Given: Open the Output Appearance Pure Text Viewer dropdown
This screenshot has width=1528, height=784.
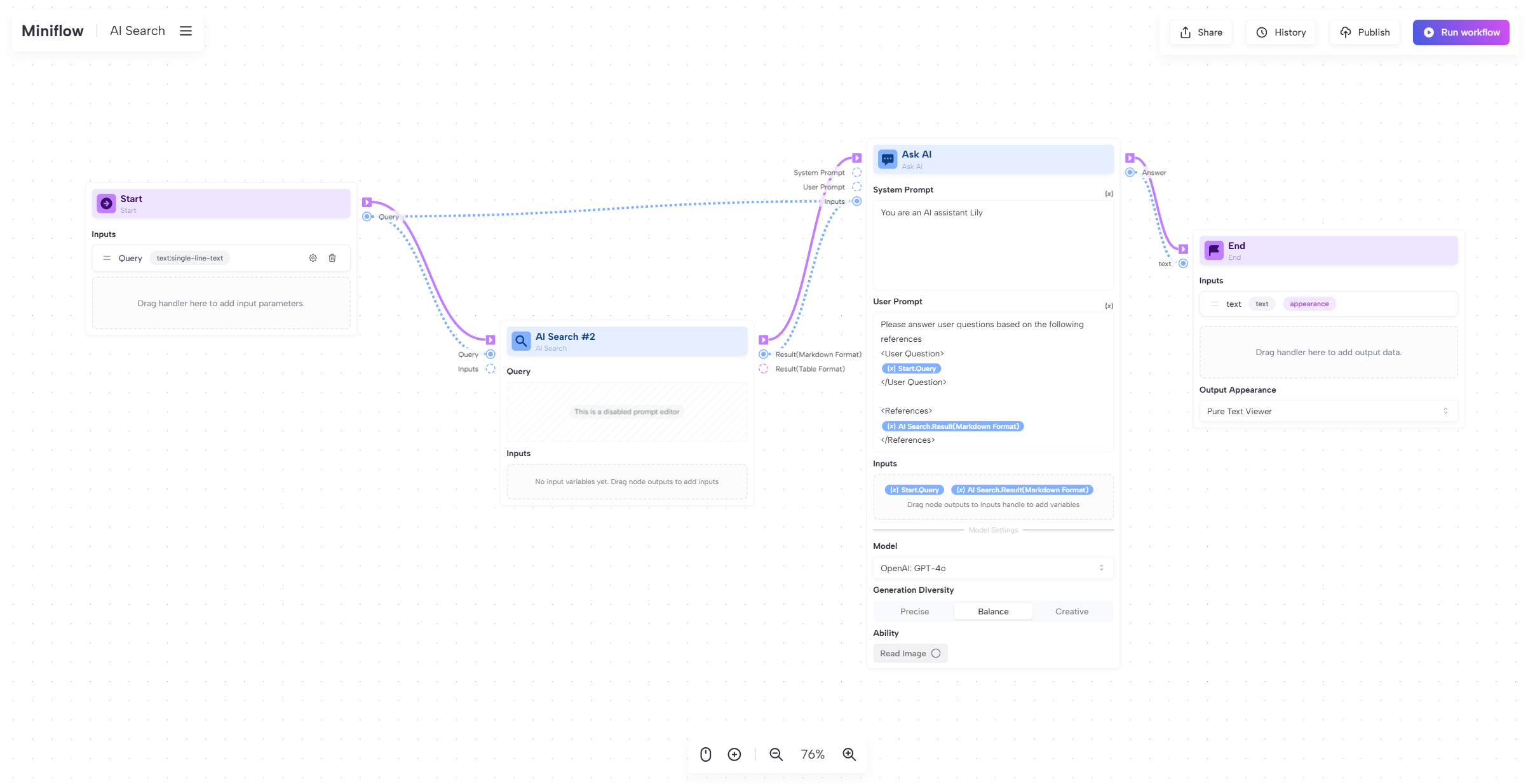Looking at the screenshot, I should point(1328,411).
